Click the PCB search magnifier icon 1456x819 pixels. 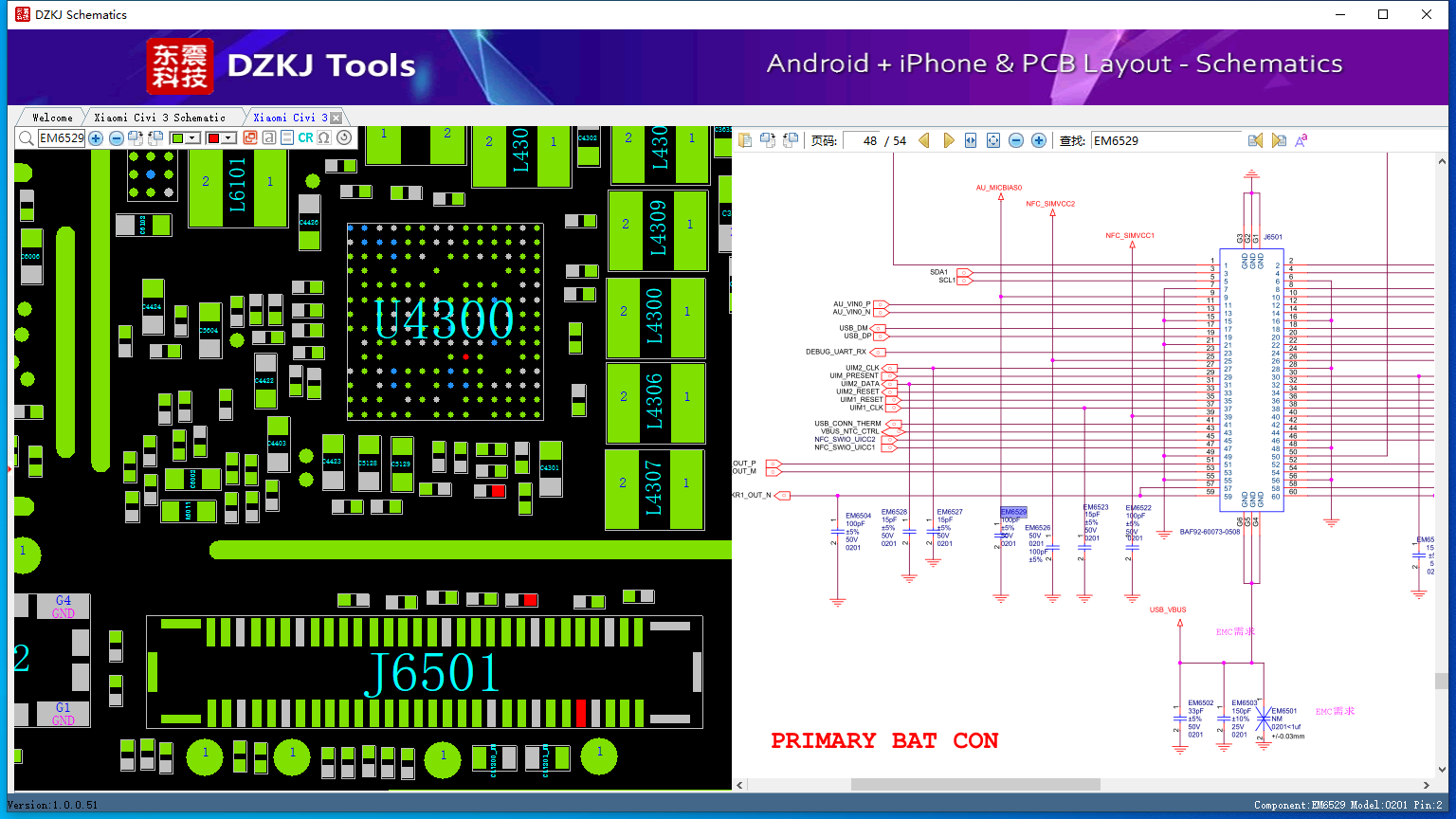pos(27,138)
